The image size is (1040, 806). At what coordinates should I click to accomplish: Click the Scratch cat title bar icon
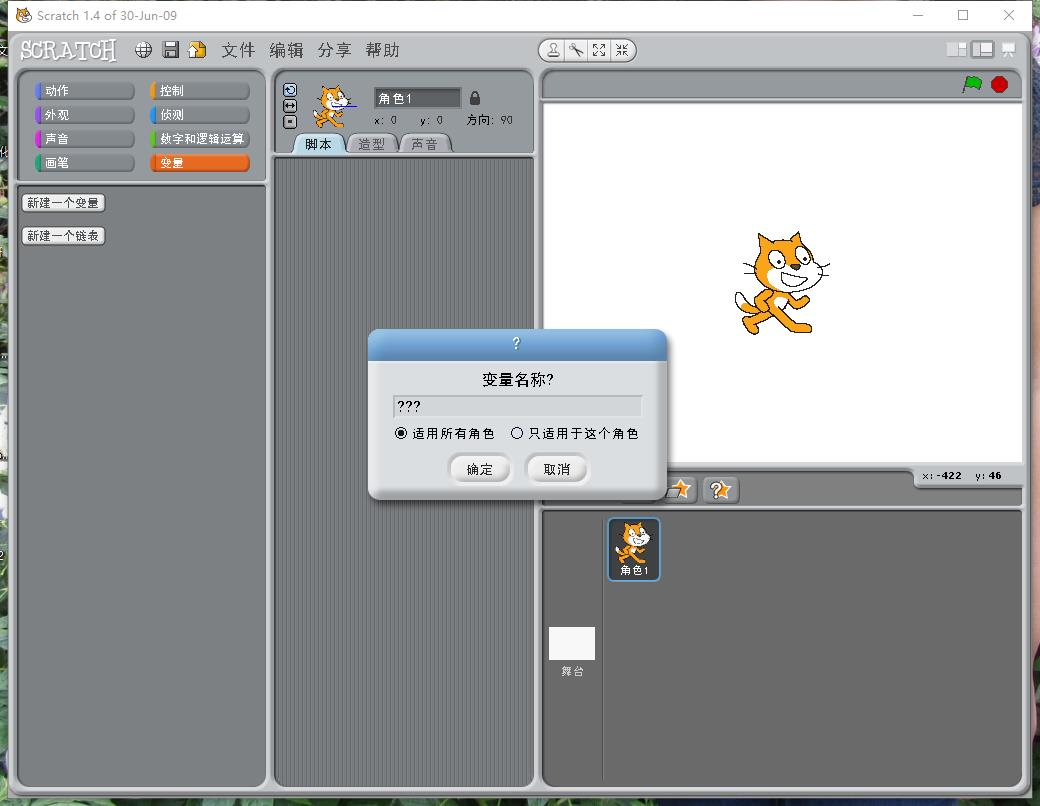(23, 15)
